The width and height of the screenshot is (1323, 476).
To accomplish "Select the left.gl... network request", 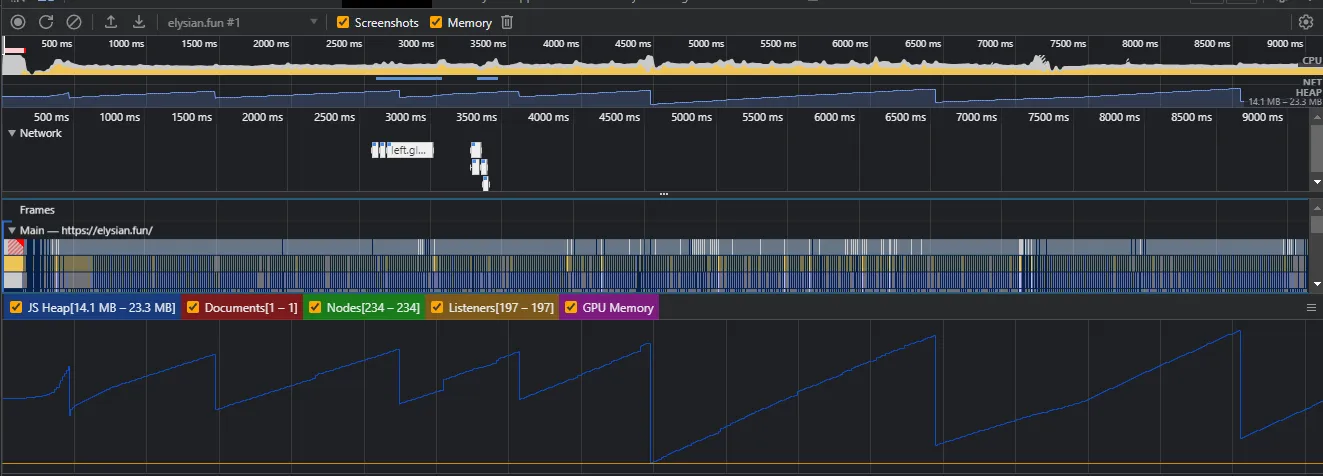I will 409,150.
